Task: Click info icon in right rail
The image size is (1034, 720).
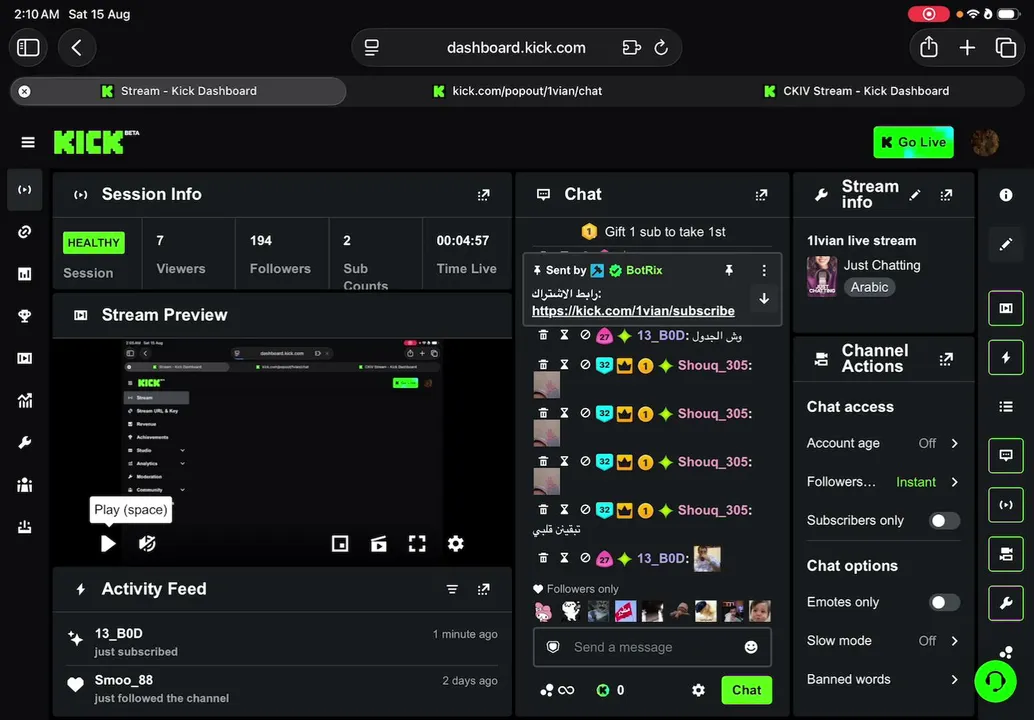Action: click(x=1006, y=195)
